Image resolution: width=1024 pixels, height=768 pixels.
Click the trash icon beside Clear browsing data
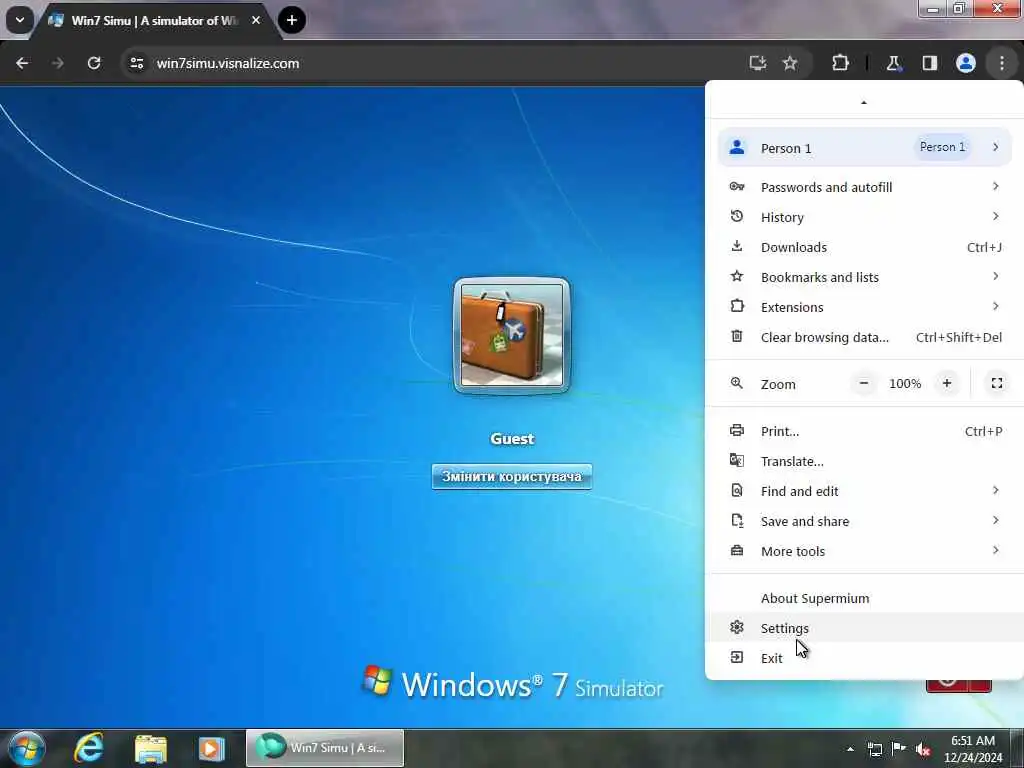point(737,336)
